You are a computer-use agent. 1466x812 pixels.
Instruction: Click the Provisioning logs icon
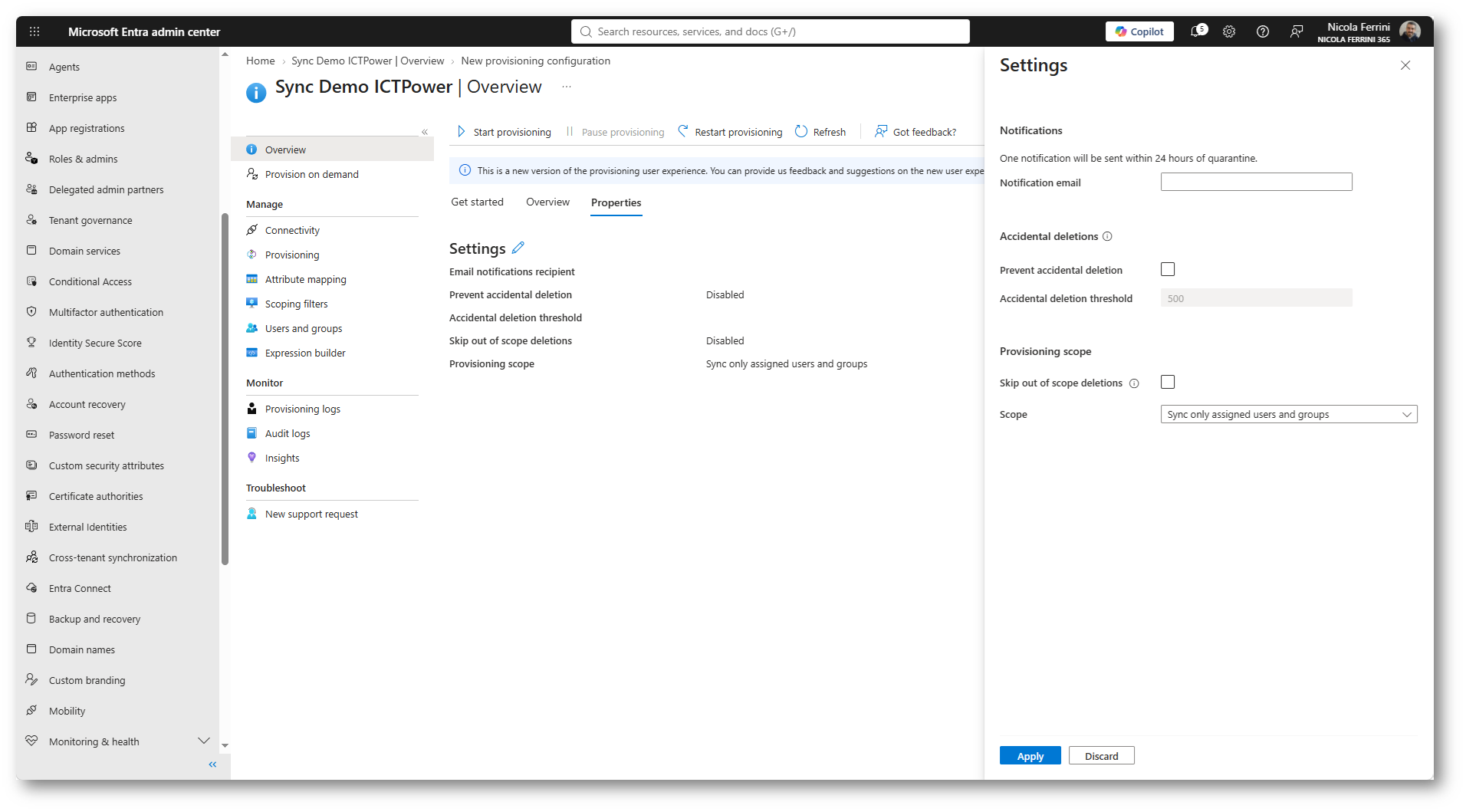[x=251, y=409]
